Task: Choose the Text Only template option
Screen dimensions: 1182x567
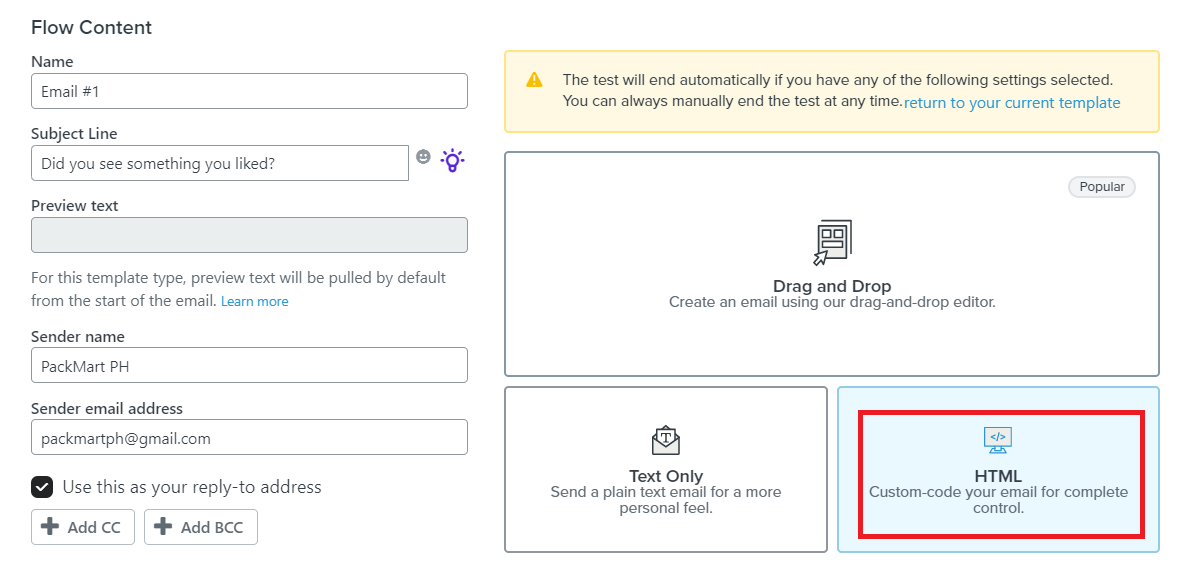Action: coord(666,469)
